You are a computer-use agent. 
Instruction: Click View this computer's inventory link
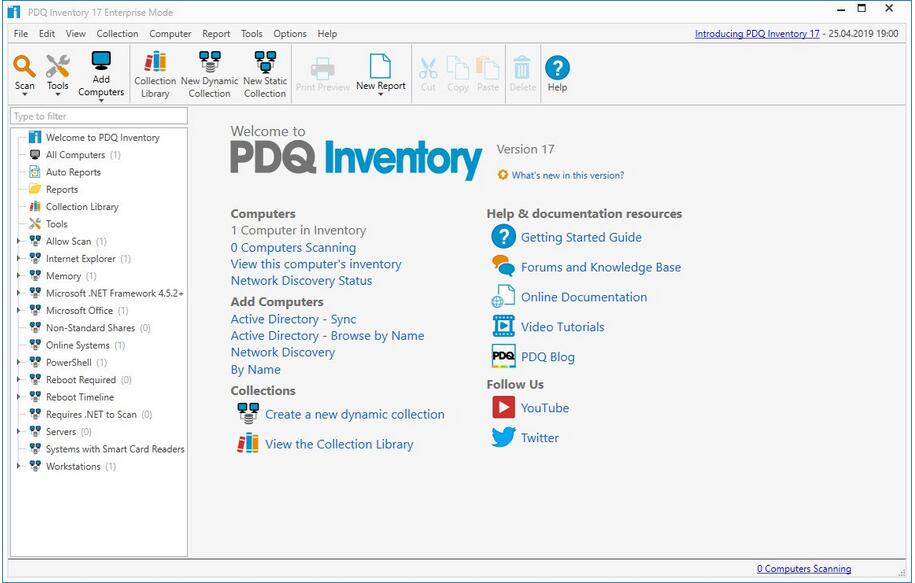(x=316, y=264)
